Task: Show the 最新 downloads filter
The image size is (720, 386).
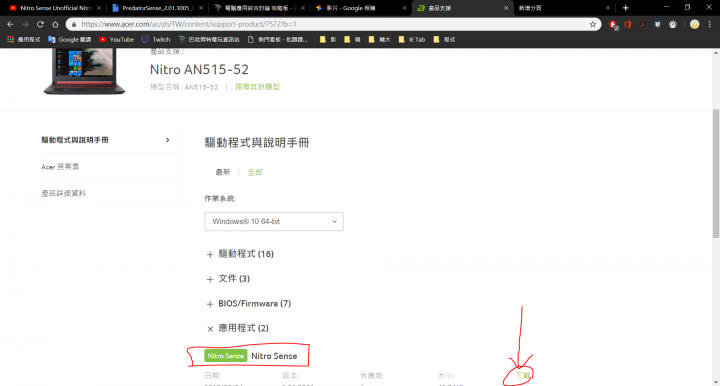Action: (223, 172)
